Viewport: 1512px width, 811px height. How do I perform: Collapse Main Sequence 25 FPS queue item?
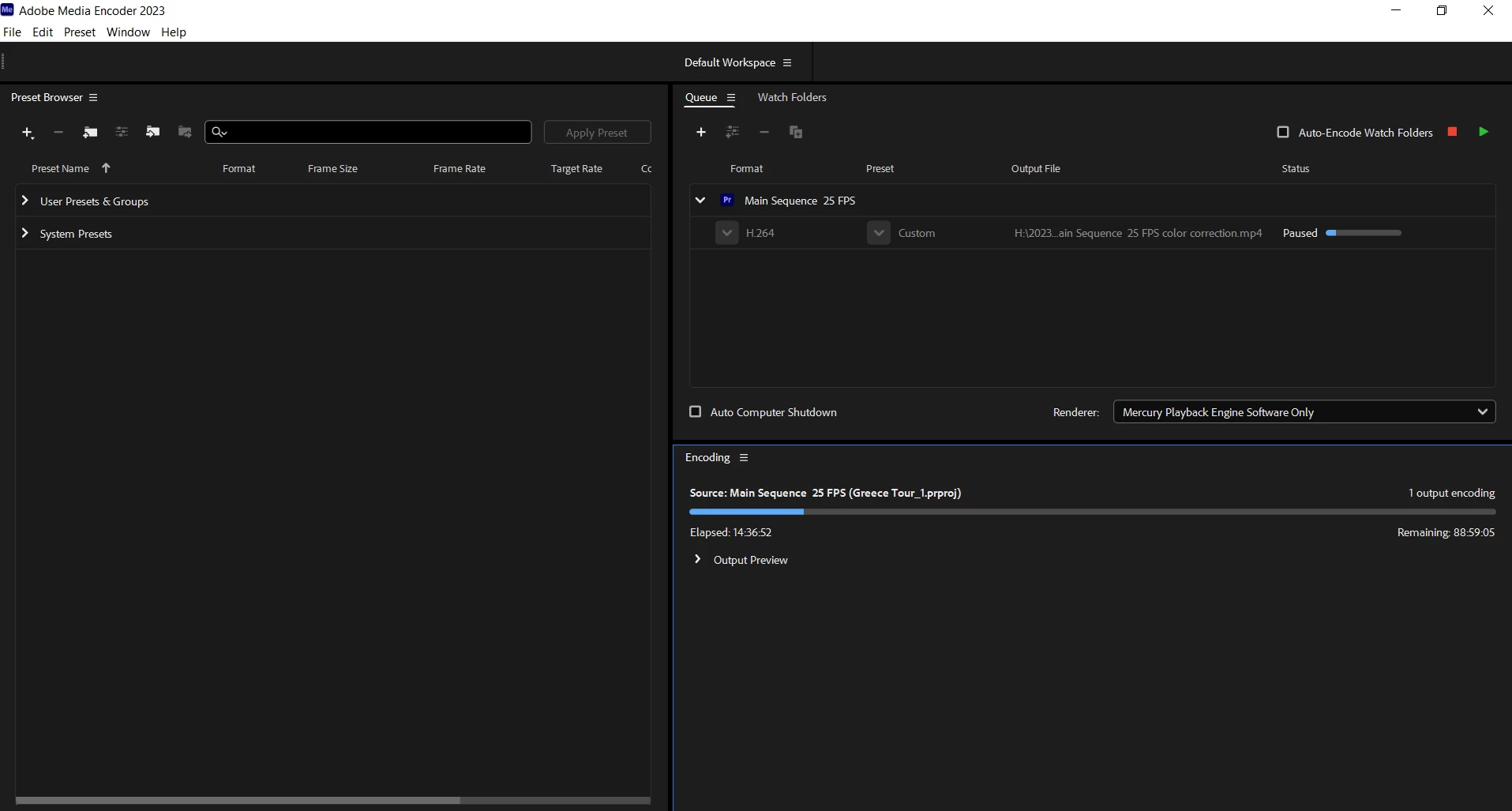[700, 201]
